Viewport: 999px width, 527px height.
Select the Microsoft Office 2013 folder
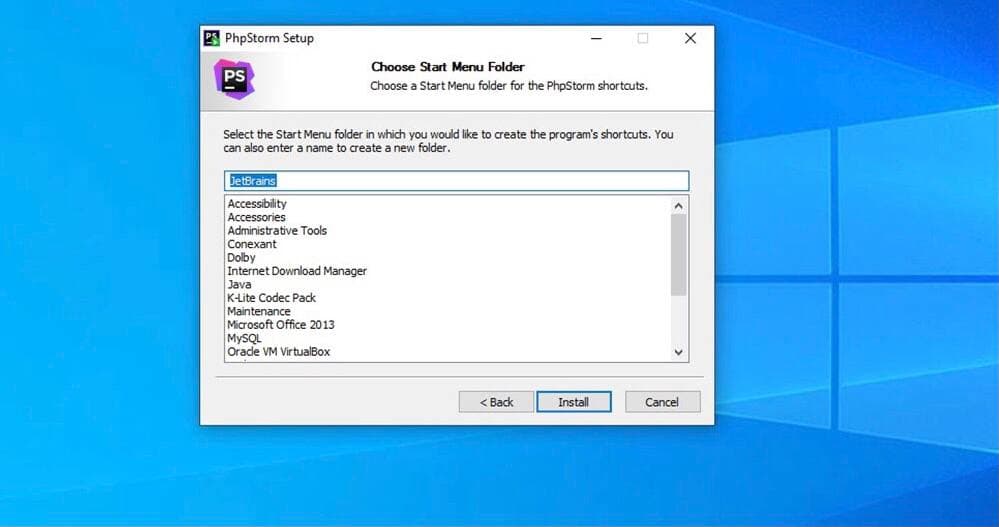pos(280,324)
